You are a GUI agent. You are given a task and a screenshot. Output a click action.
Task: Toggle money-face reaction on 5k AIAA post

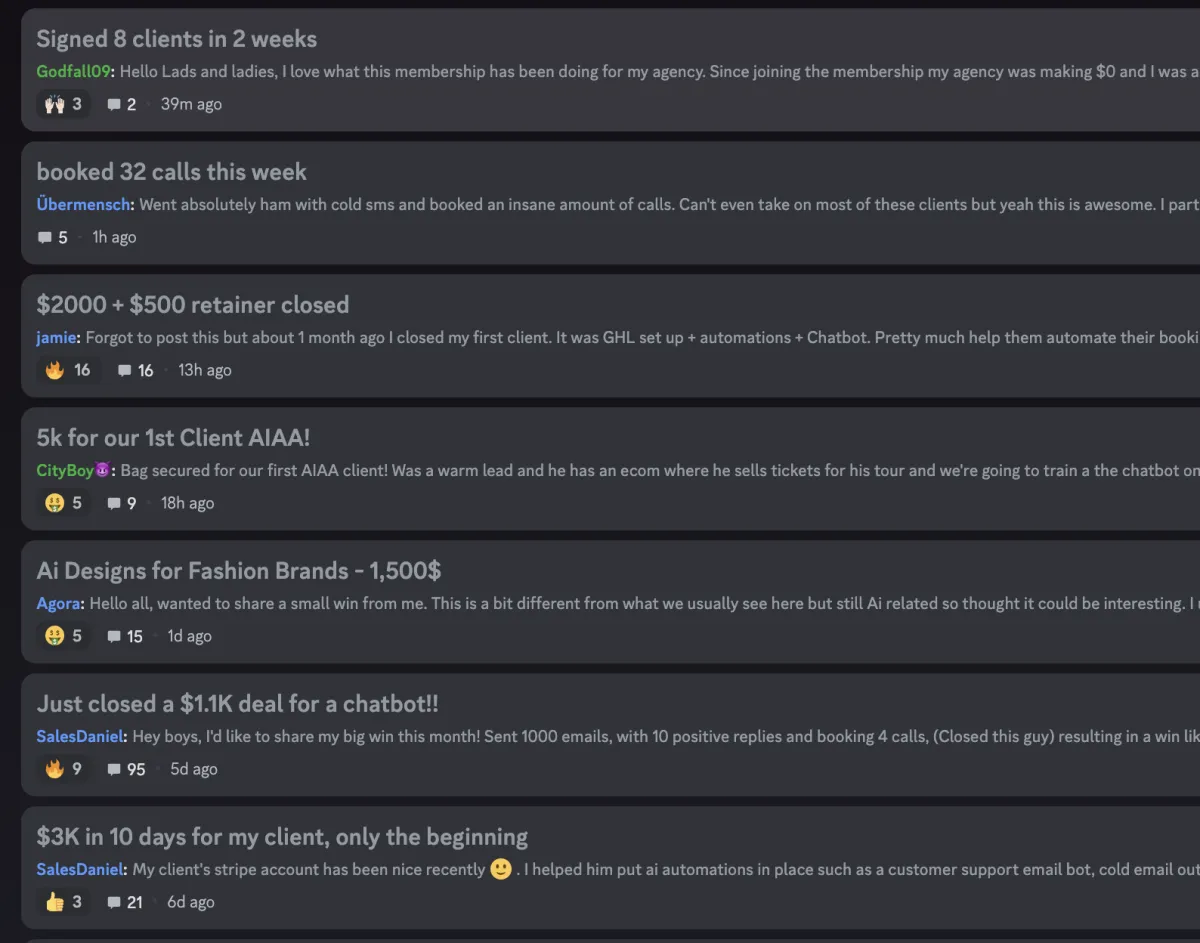coord(64,503)
